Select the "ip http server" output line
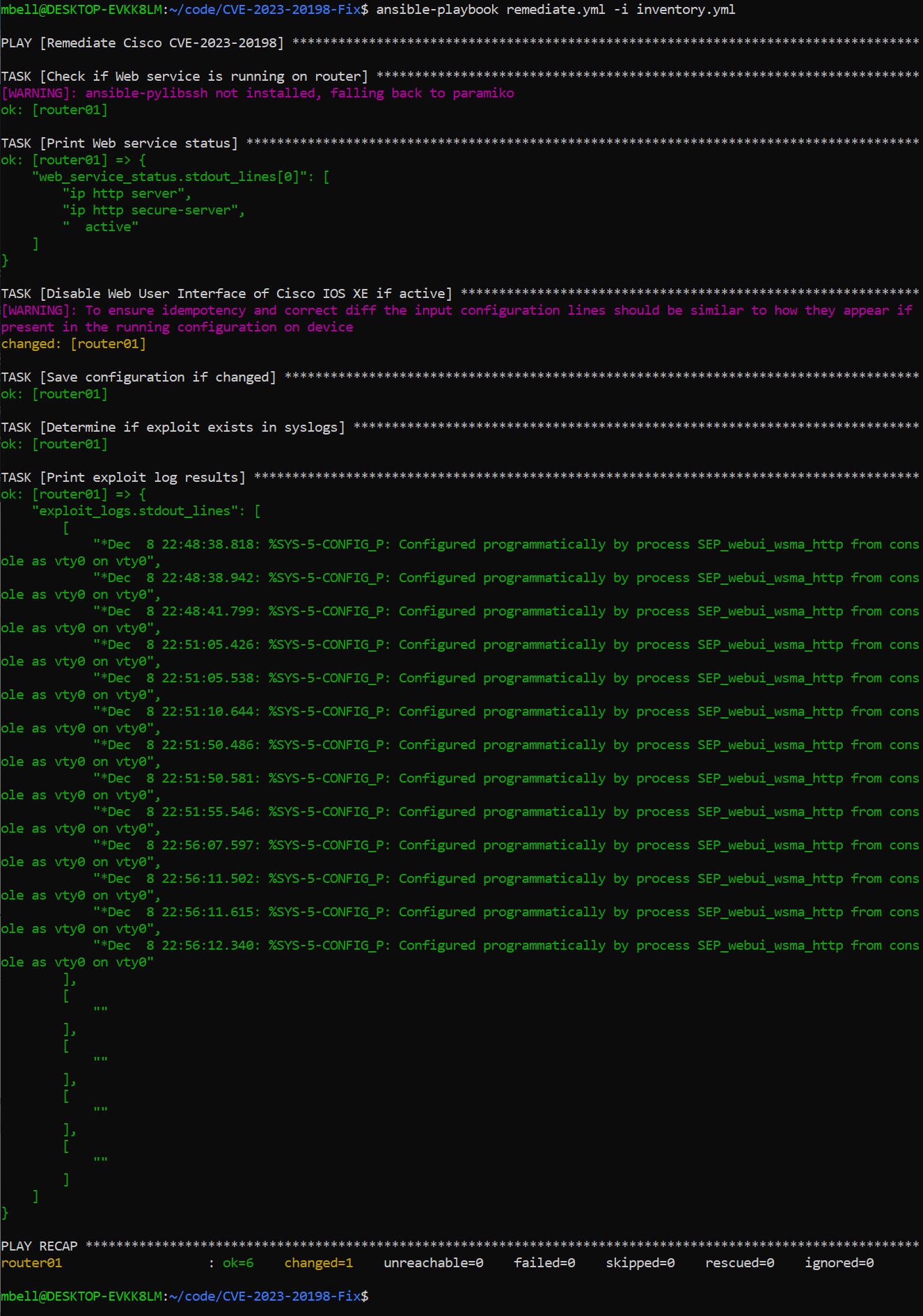Screen dimensions: 923x1316 point(127,194)
